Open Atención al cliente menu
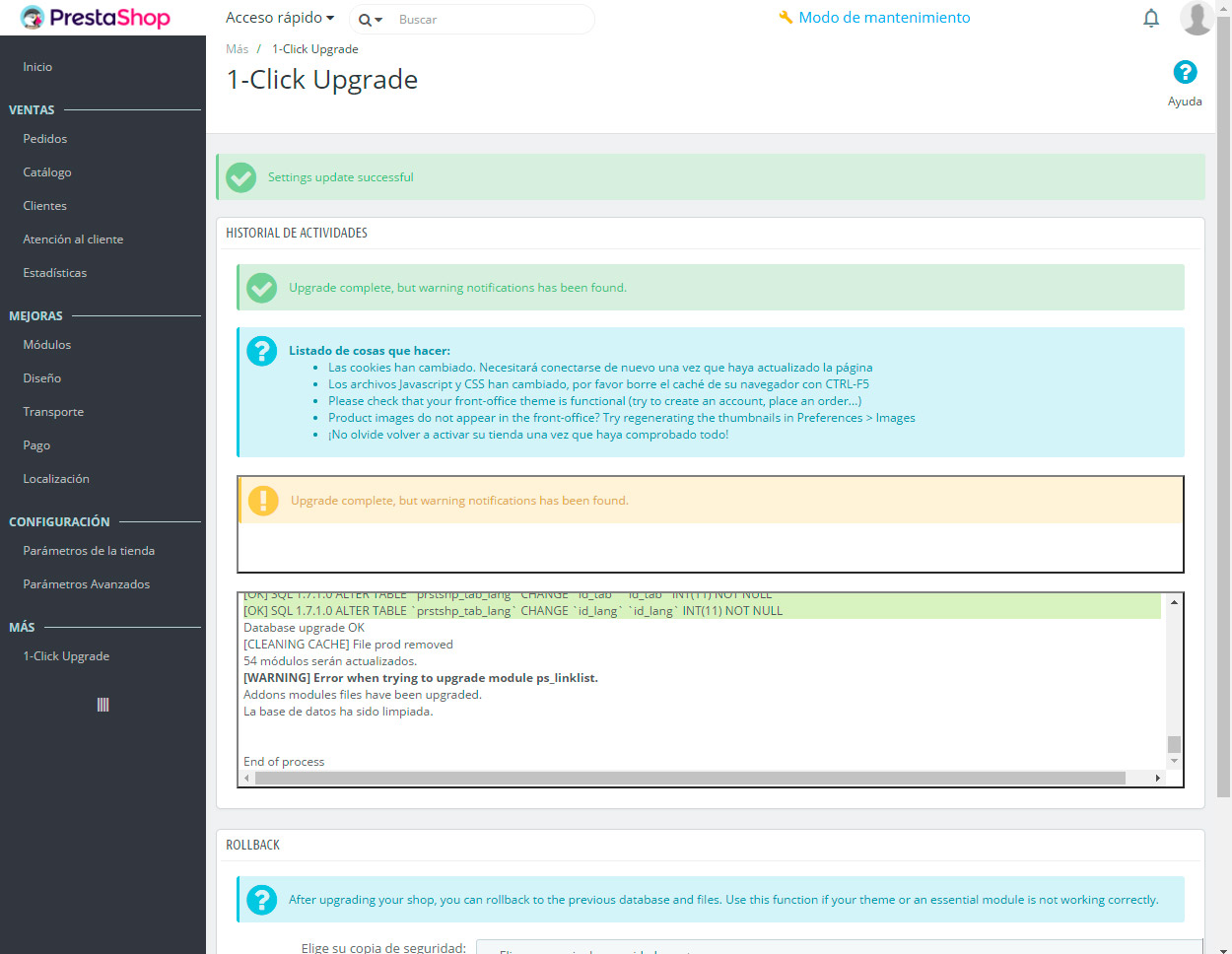This screenshot has height=954, width=1232. pos(73,239)
